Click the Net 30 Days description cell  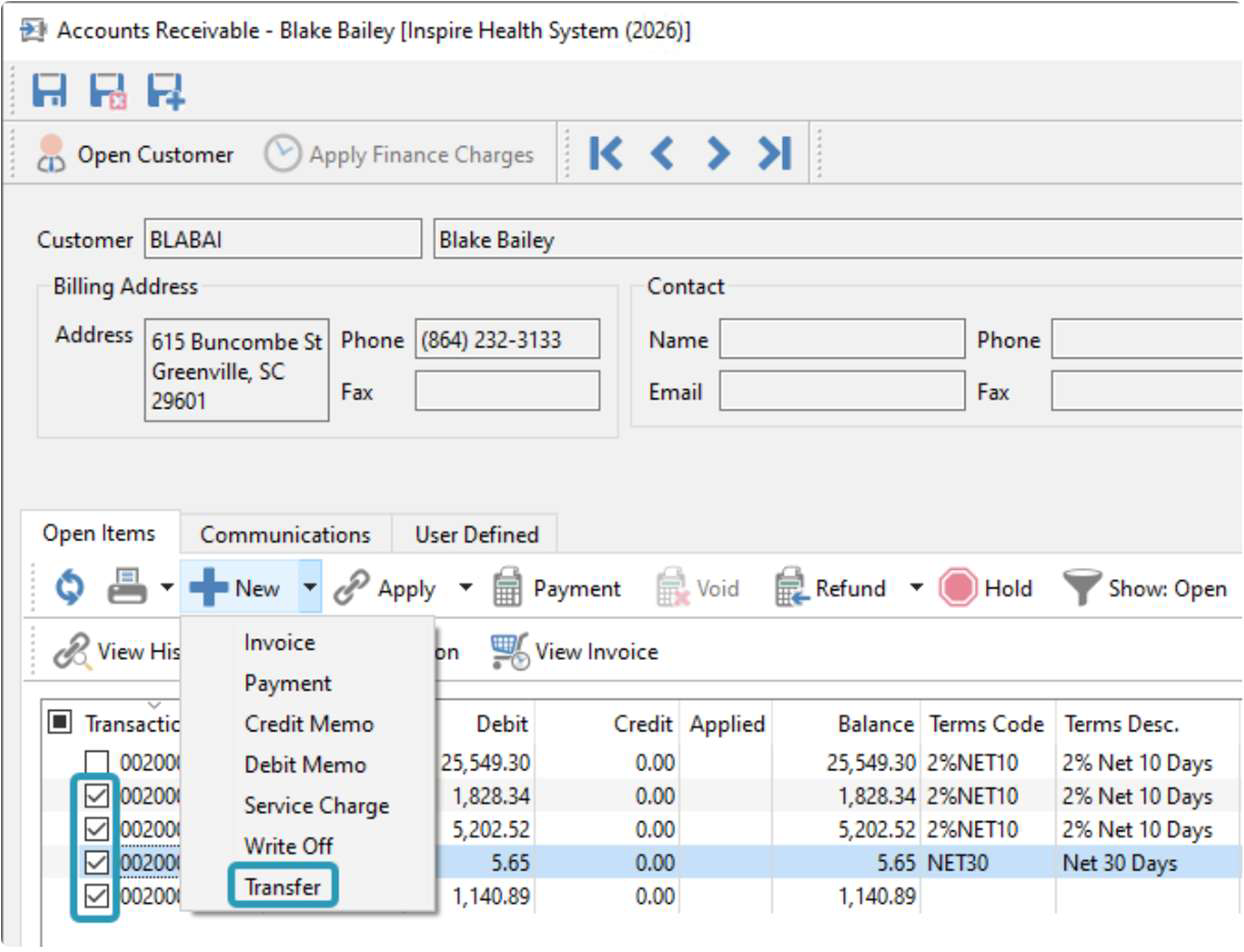coord(1148,863)
